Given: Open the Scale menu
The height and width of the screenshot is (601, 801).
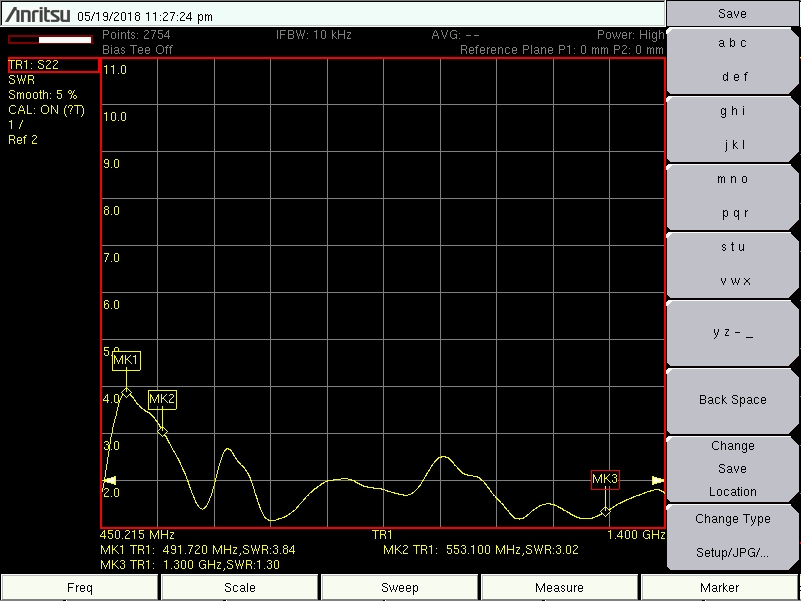Looking at the screenshot, I should pyautogui.click(x=240, y=588).
